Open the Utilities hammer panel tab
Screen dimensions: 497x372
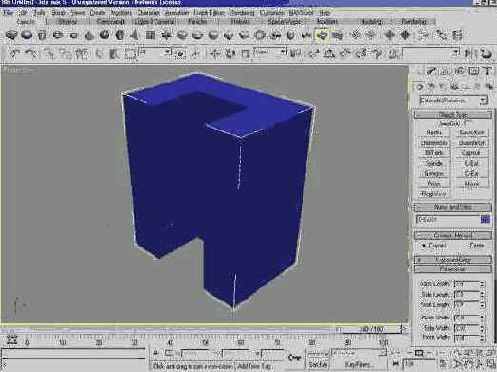[487, 71]
